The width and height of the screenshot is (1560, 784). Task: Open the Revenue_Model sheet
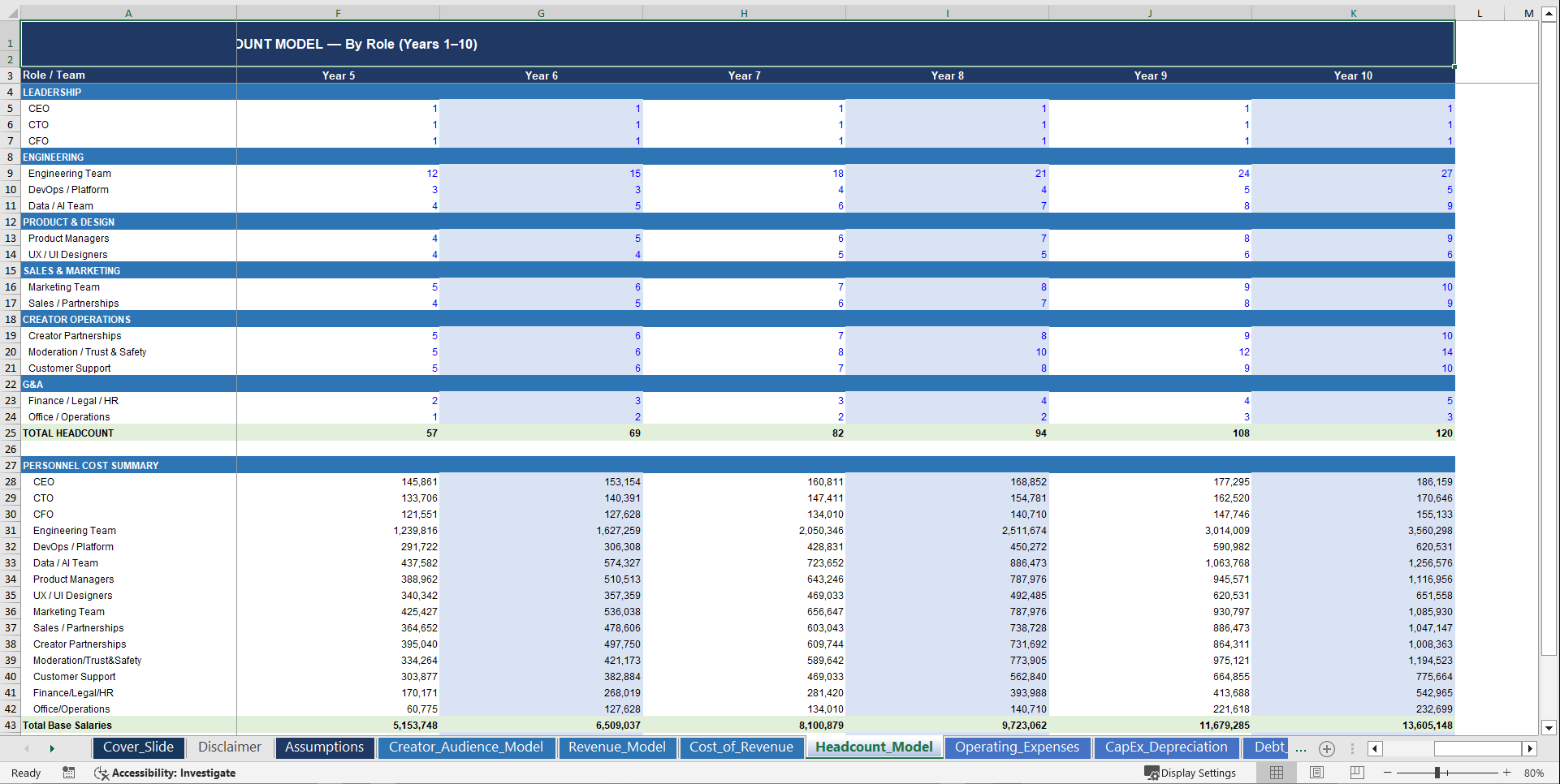click(617, 747)
